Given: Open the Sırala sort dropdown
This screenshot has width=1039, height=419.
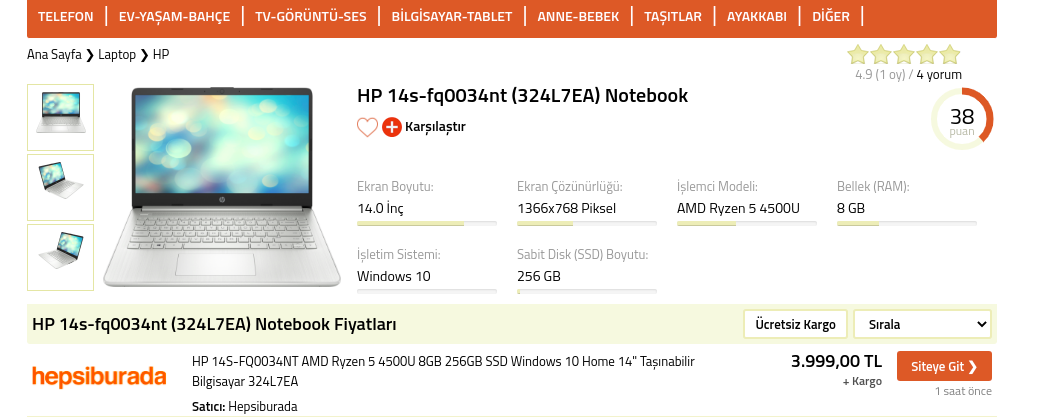Looking at the screenshot, I should [x=922, y=325].
